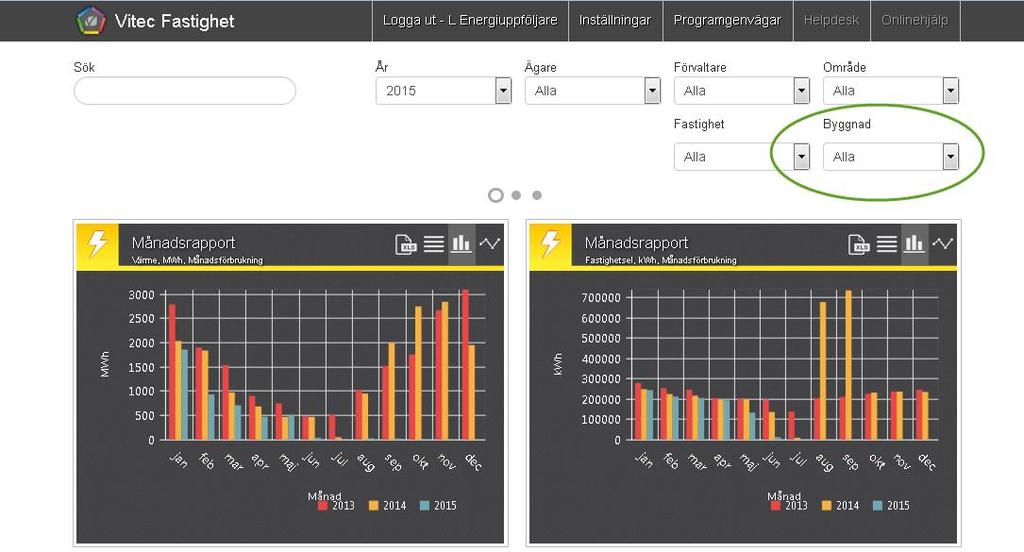Open the Fastighet dropdown
Viewport: 1024px width, 552px height.
[x=742, y=157]
